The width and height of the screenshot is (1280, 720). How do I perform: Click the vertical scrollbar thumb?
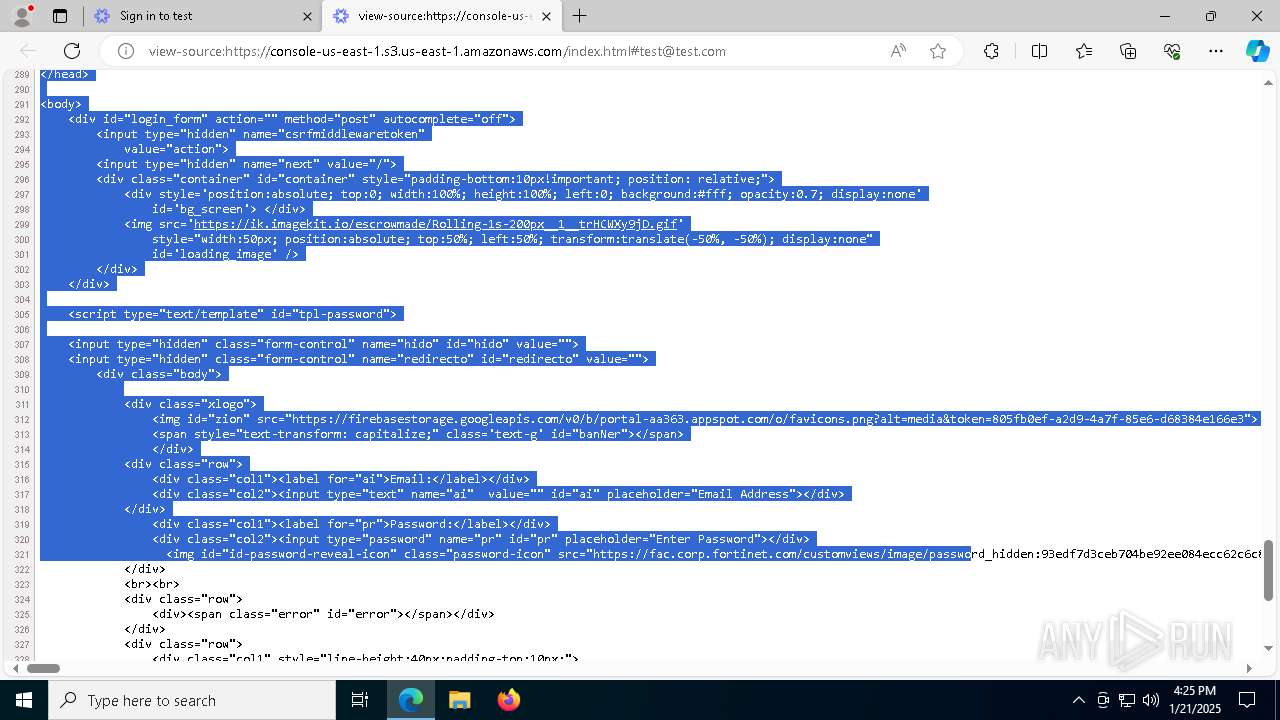coord(1269,570)
